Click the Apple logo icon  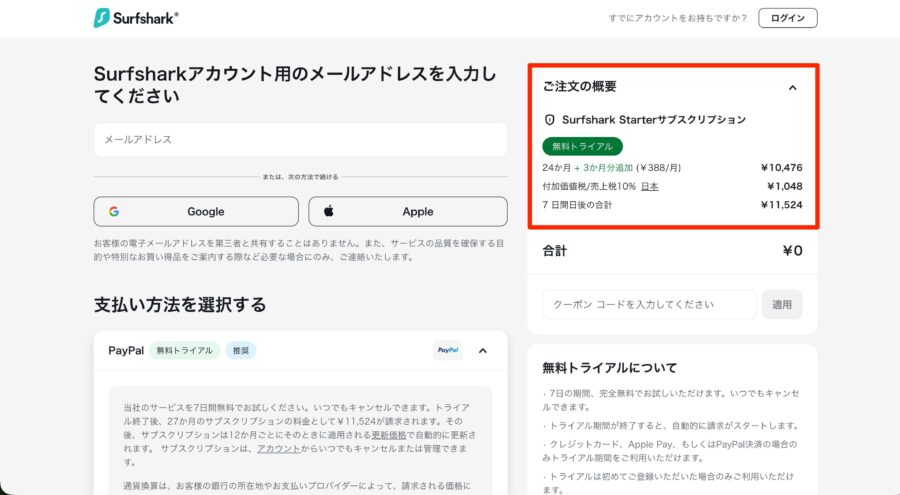click(328, 211)
